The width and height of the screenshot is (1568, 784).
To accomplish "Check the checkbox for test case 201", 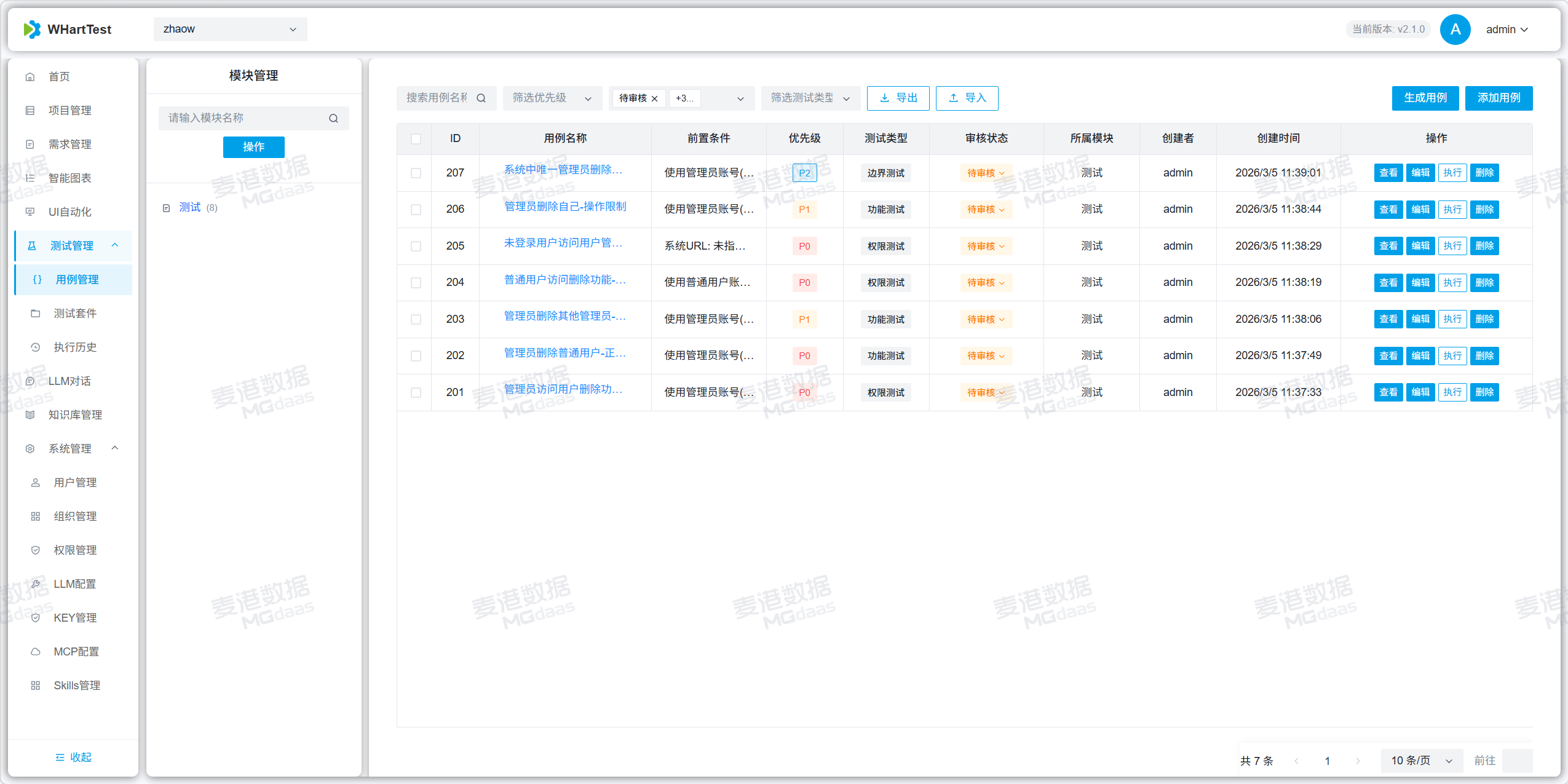I will pyautogui.click(x=415, y=392).
